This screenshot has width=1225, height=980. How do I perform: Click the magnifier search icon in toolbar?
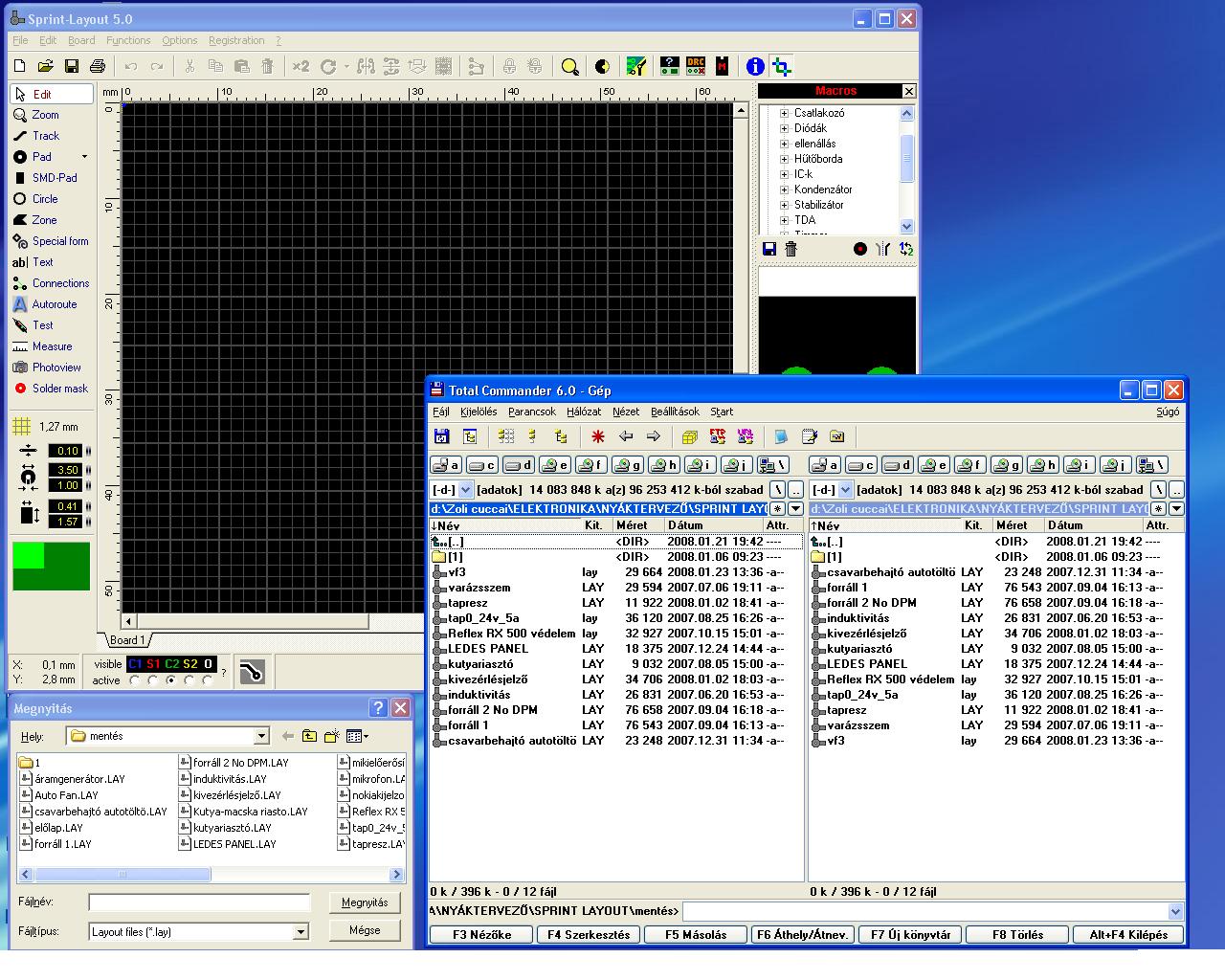[569, 66]
